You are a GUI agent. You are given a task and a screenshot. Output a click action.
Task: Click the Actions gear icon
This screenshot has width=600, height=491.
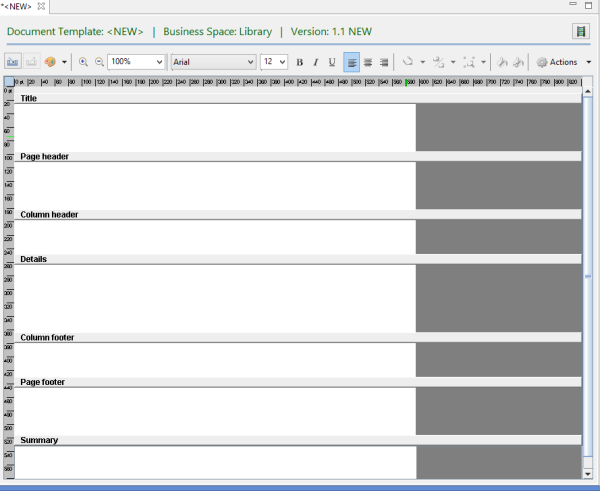(x=542, y=62)
